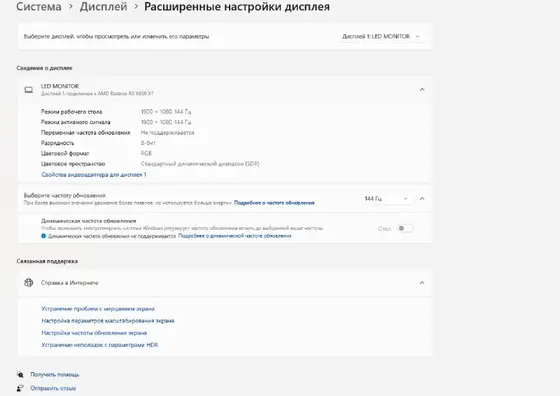Image resolution: width=560 pixels, height=396 pixels.
Task: Open Настройка частоты обновления экрана link
Action: point(94,333)
